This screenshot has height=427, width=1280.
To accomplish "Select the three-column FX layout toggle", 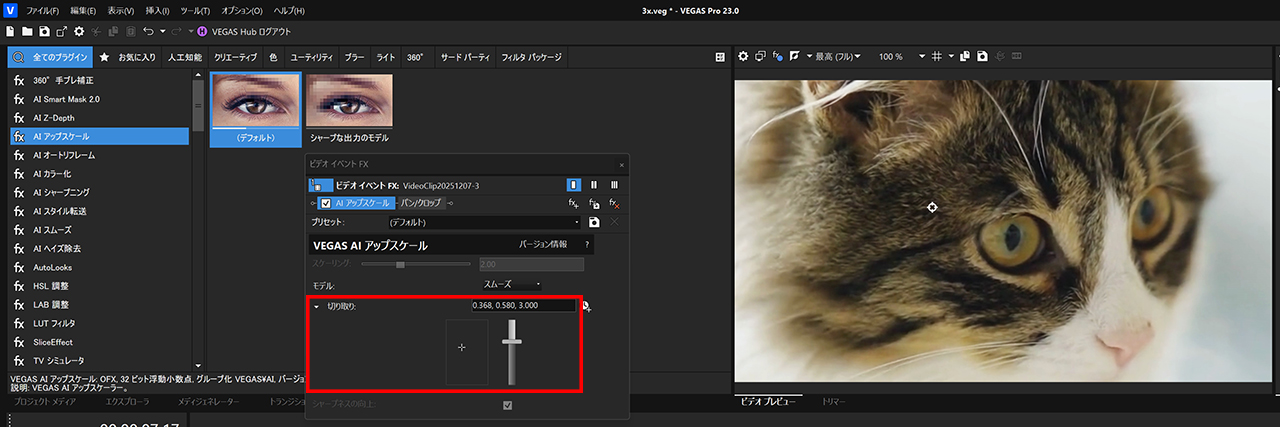I will point(614,185).
